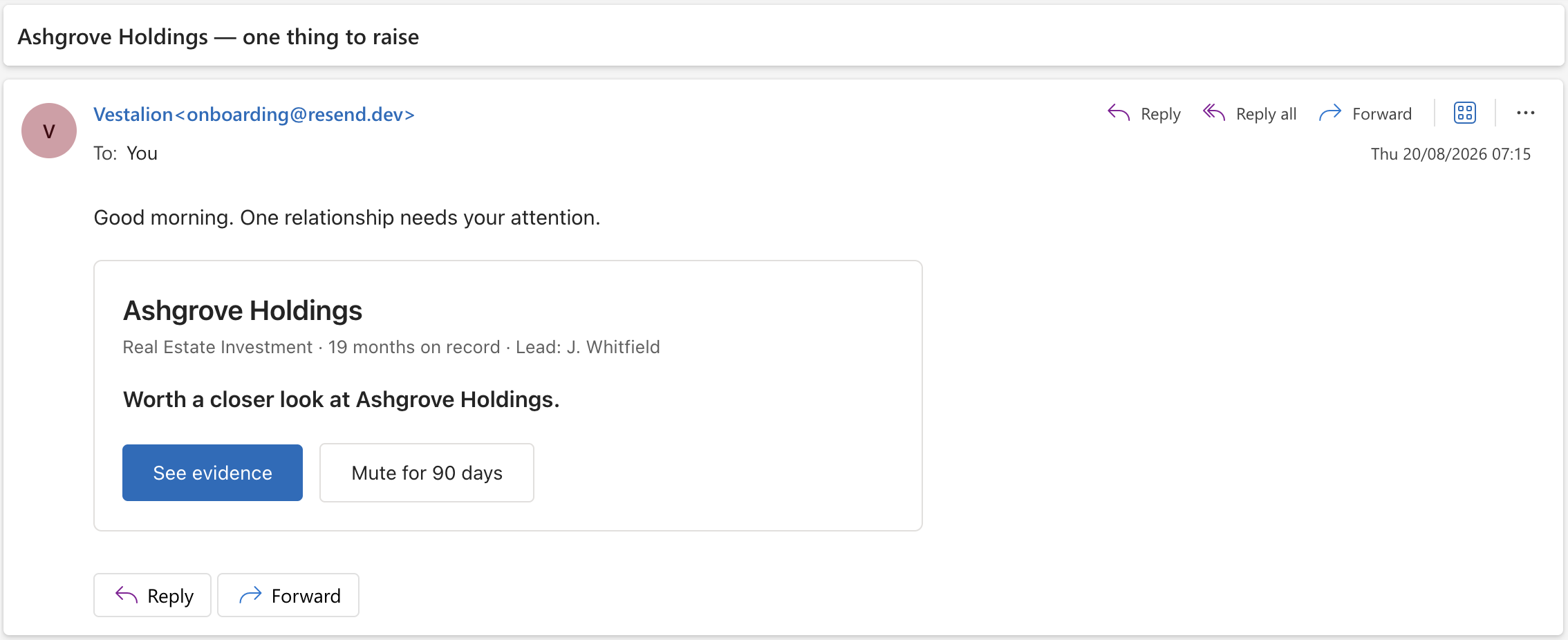The height and width of the screenshot is (640, 1568).
Task: Open the apps grid icon
Action: click(x=1464, y=113)
